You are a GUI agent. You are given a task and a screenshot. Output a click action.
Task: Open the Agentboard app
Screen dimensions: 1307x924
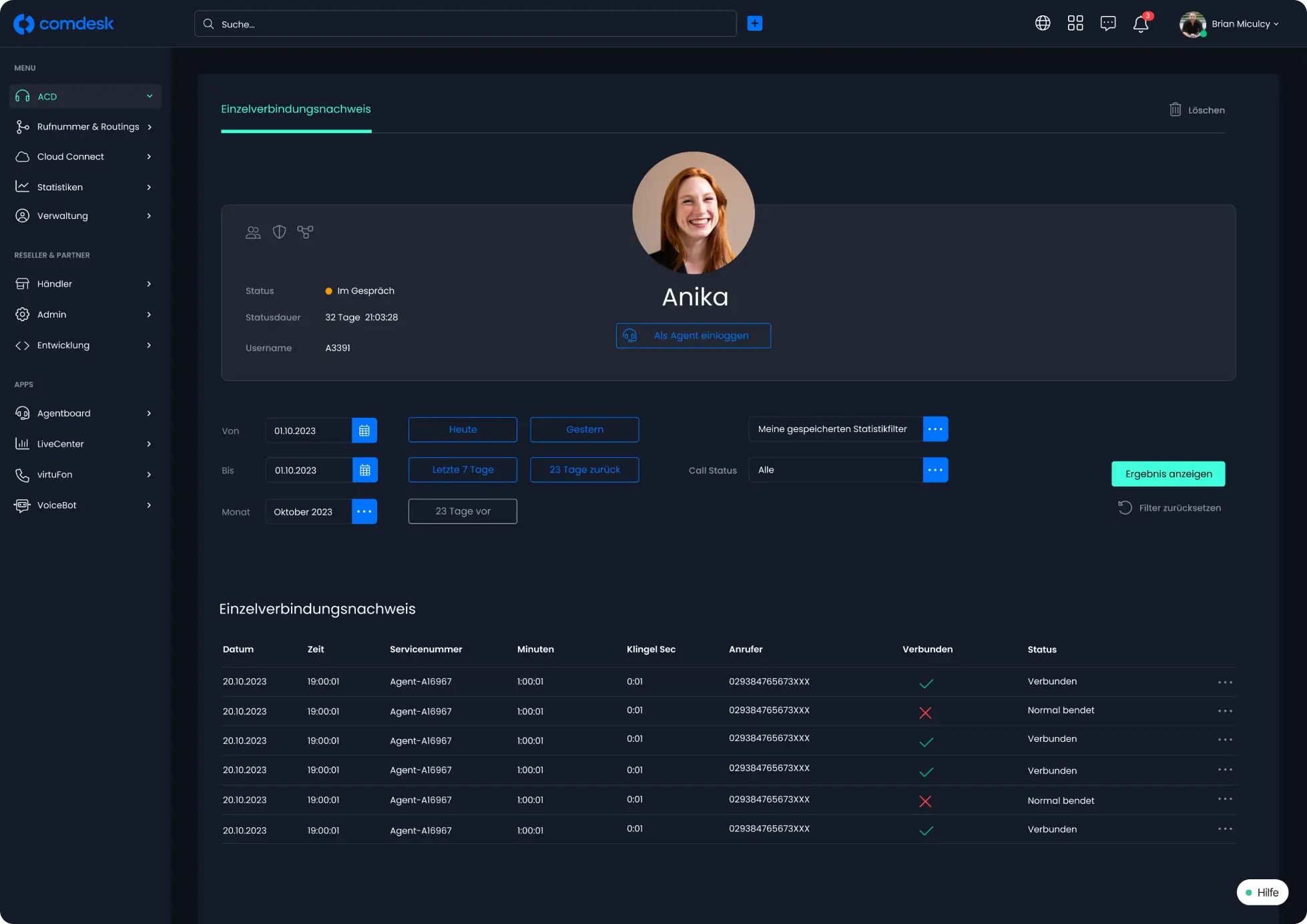tap(85, 413)
